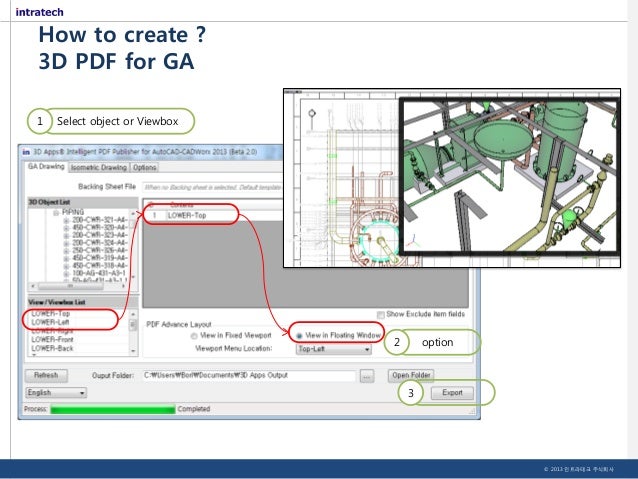The width and height of the screenshot is (638, 479).
Task: Expand the 200-CWR-323-A4 tree item
Action: pyautogui.click(x=66, y=235)
